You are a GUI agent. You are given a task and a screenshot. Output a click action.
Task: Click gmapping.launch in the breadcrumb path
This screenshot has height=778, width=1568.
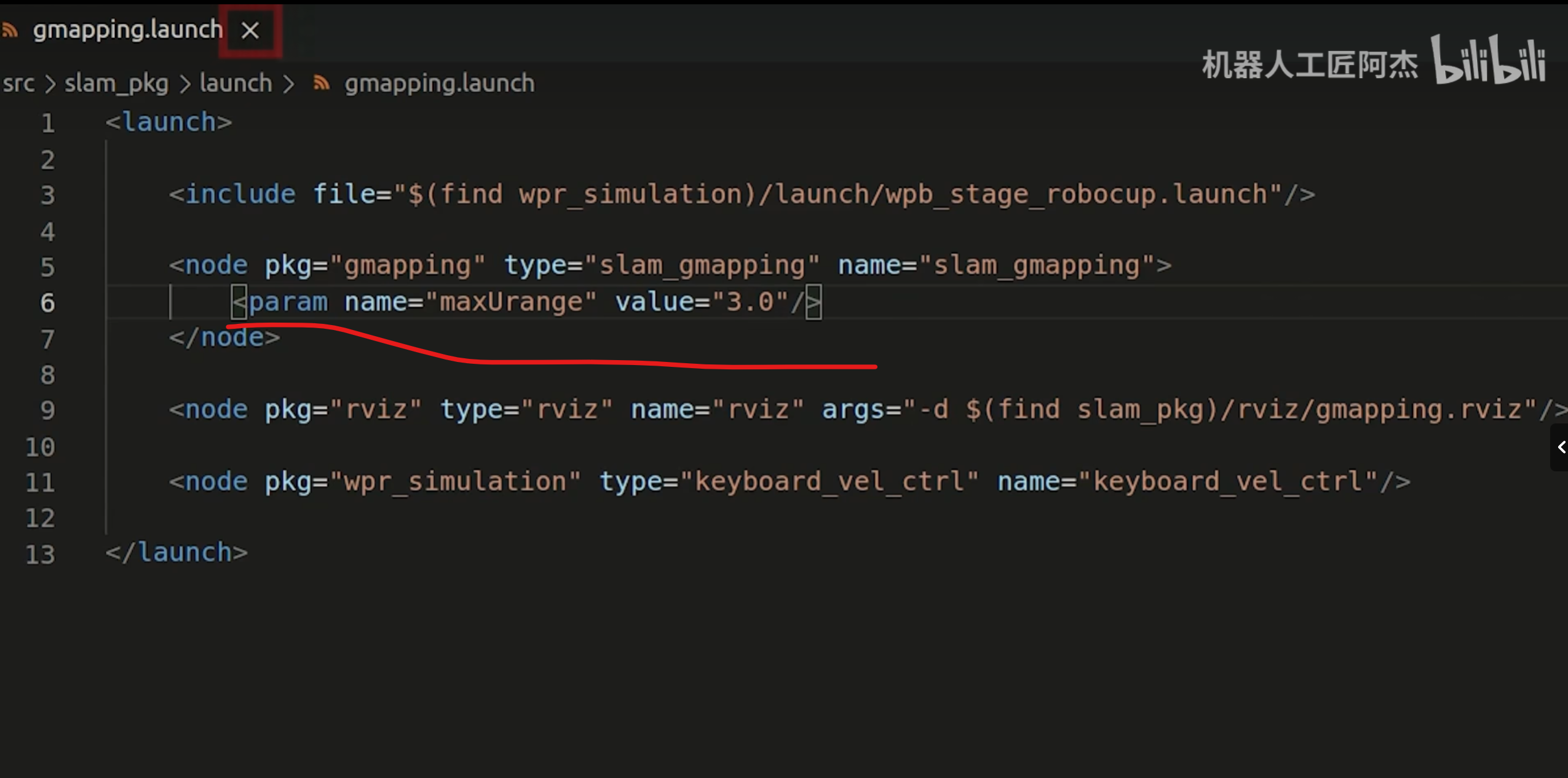(x=439, y=83)
